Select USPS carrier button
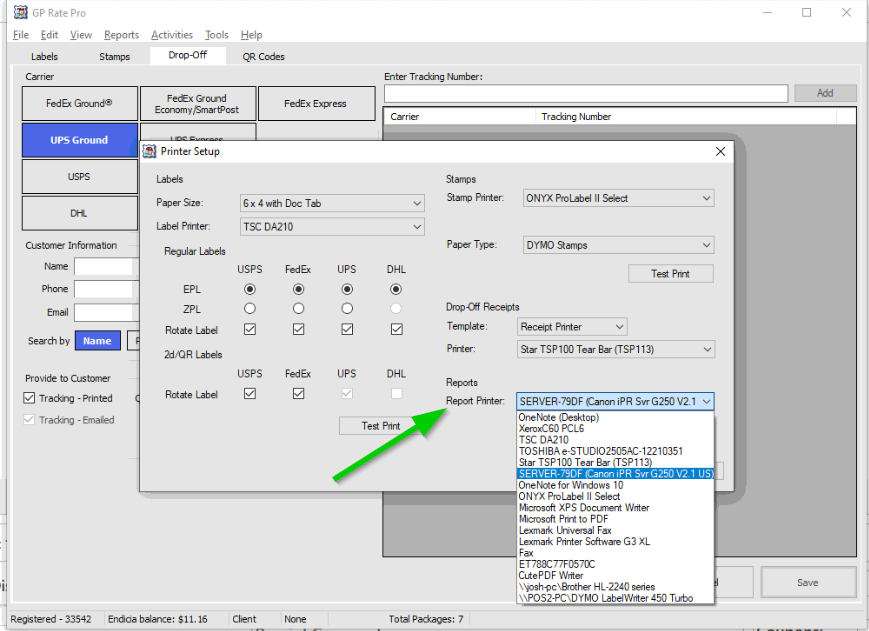The height and width of the screenshot is (631, 869). tap(79, 177)
